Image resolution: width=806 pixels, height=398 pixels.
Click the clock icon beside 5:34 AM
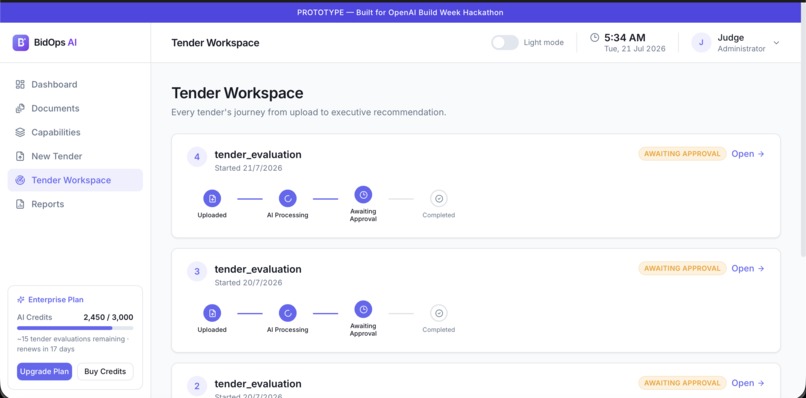tap(594, 38)
